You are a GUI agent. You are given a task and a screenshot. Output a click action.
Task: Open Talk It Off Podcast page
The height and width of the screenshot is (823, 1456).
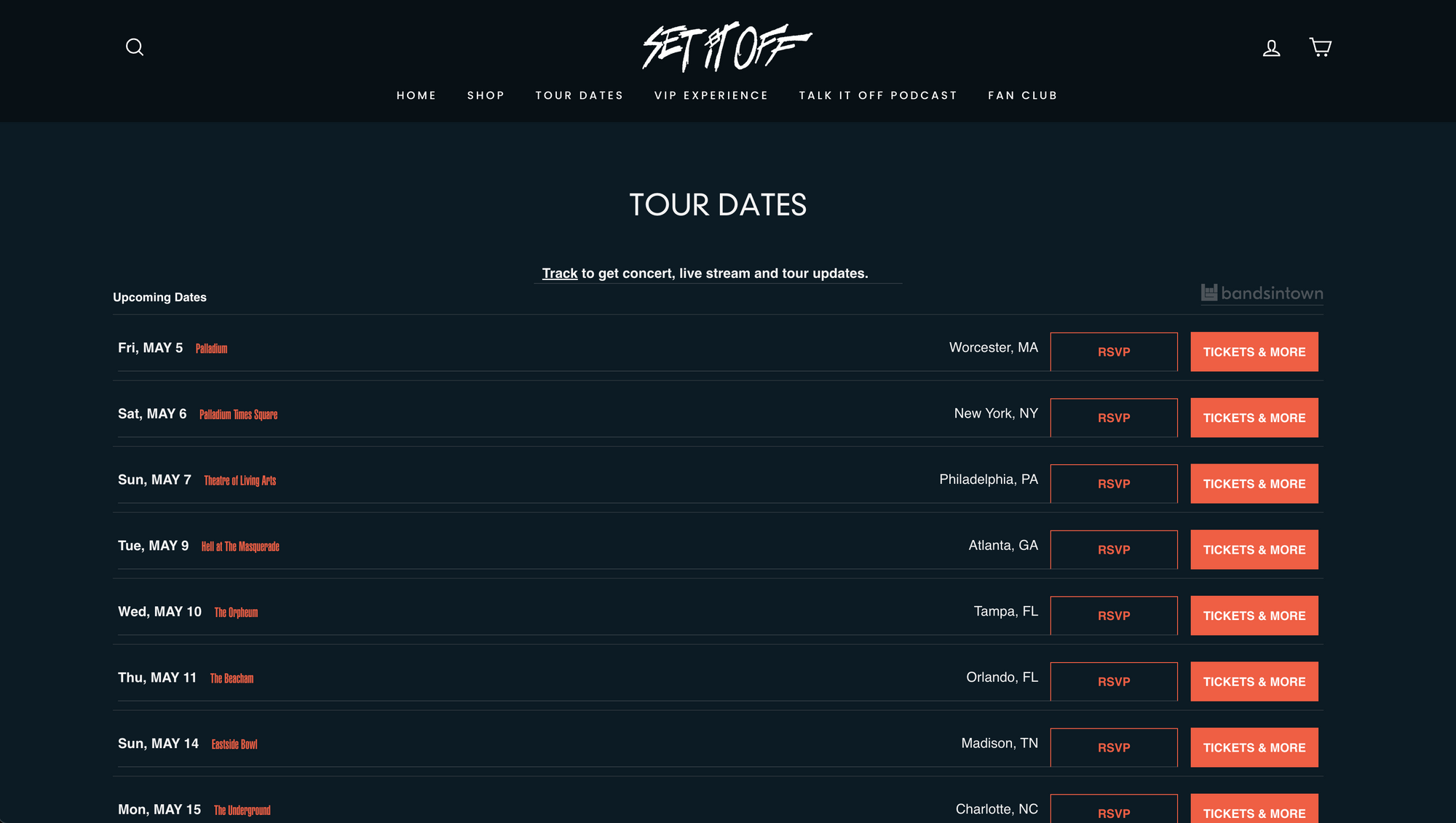(x=878, y=95)
